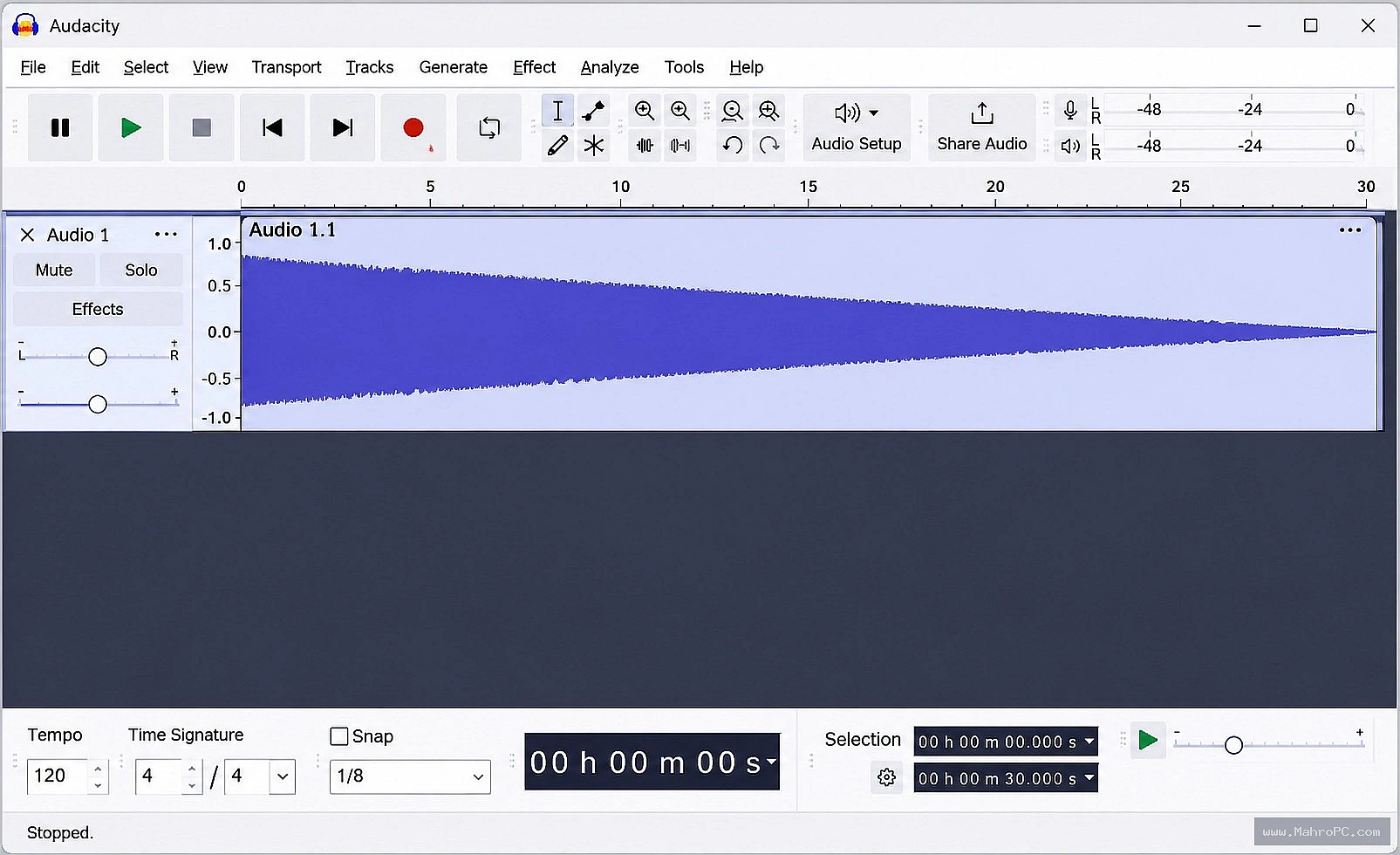This screenshot has height=855, width=1400.
Task: Select the Multi-tool asterisk icon
Action: (594, 145)
